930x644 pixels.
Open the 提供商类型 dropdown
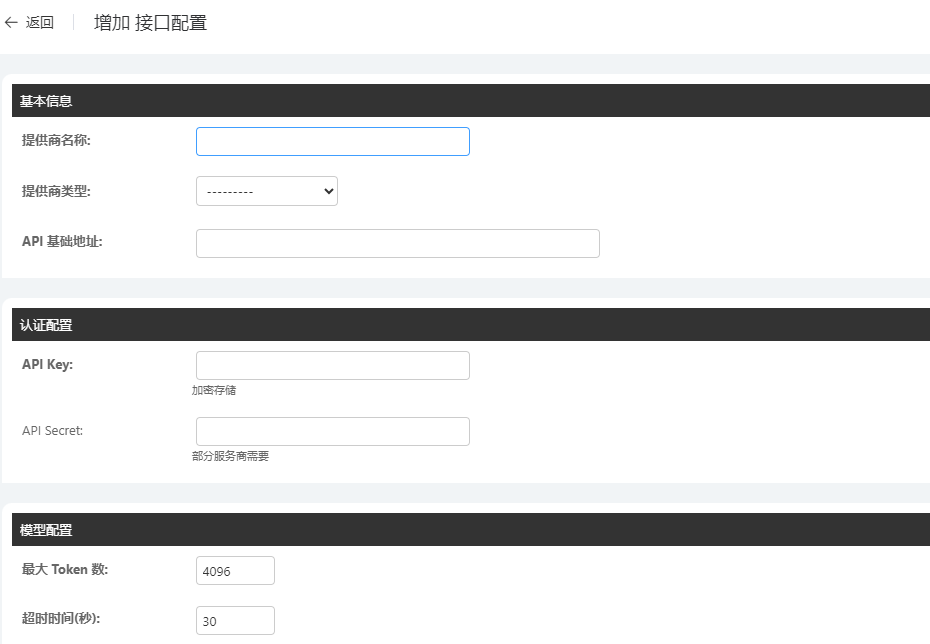tap(266, 191)
